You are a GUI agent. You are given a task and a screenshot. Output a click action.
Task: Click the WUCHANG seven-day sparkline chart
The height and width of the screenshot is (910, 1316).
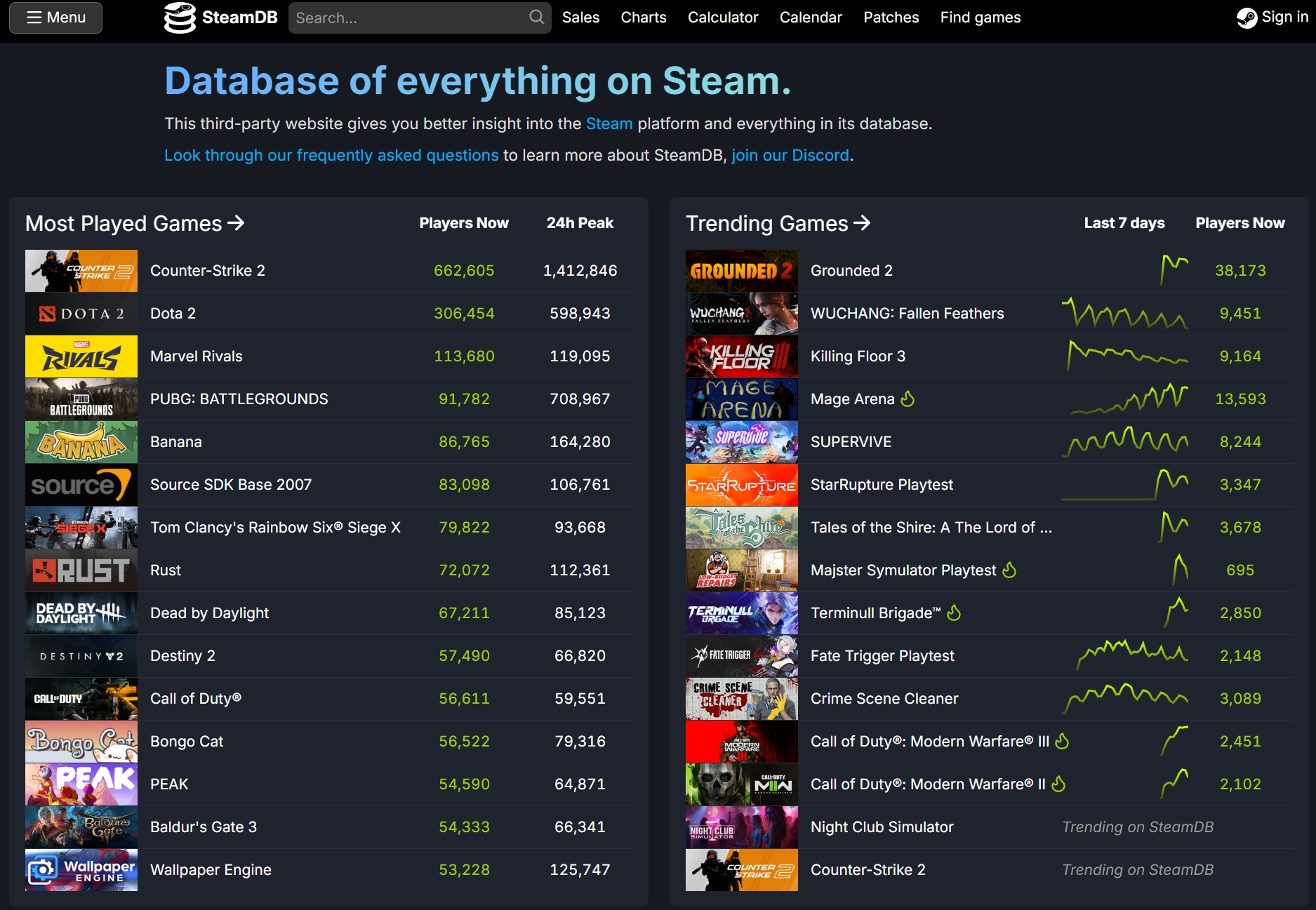point(1124,314)
